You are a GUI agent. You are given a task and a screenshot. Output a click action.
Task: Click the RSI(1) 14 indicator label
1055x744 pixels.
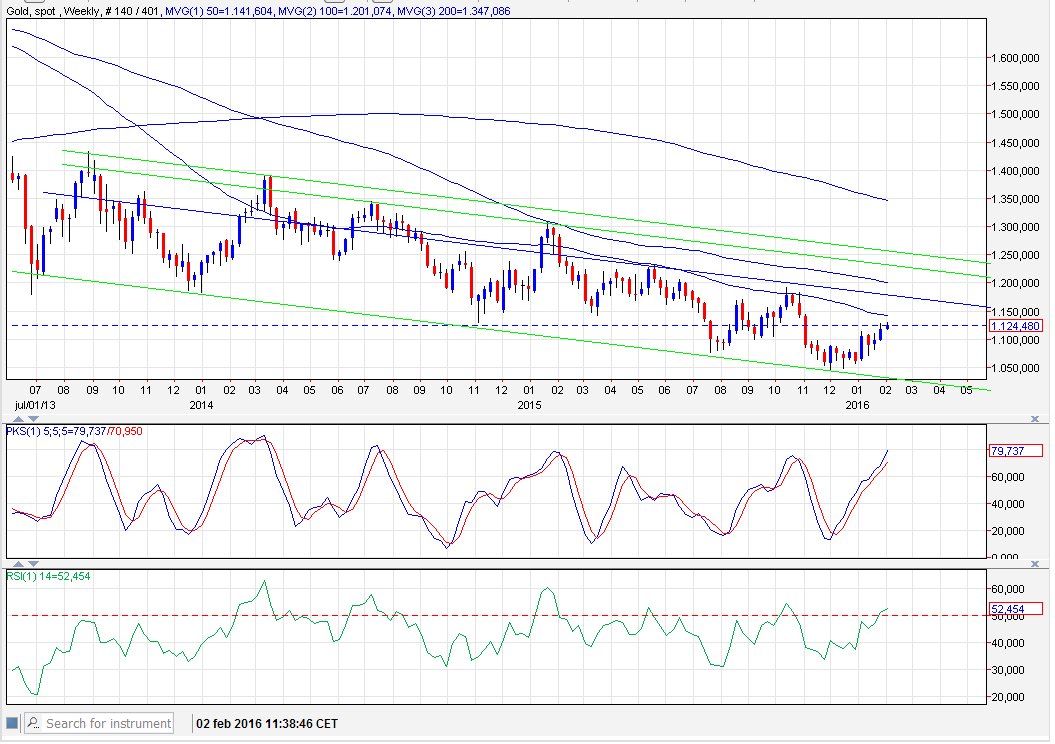[48, 576]
